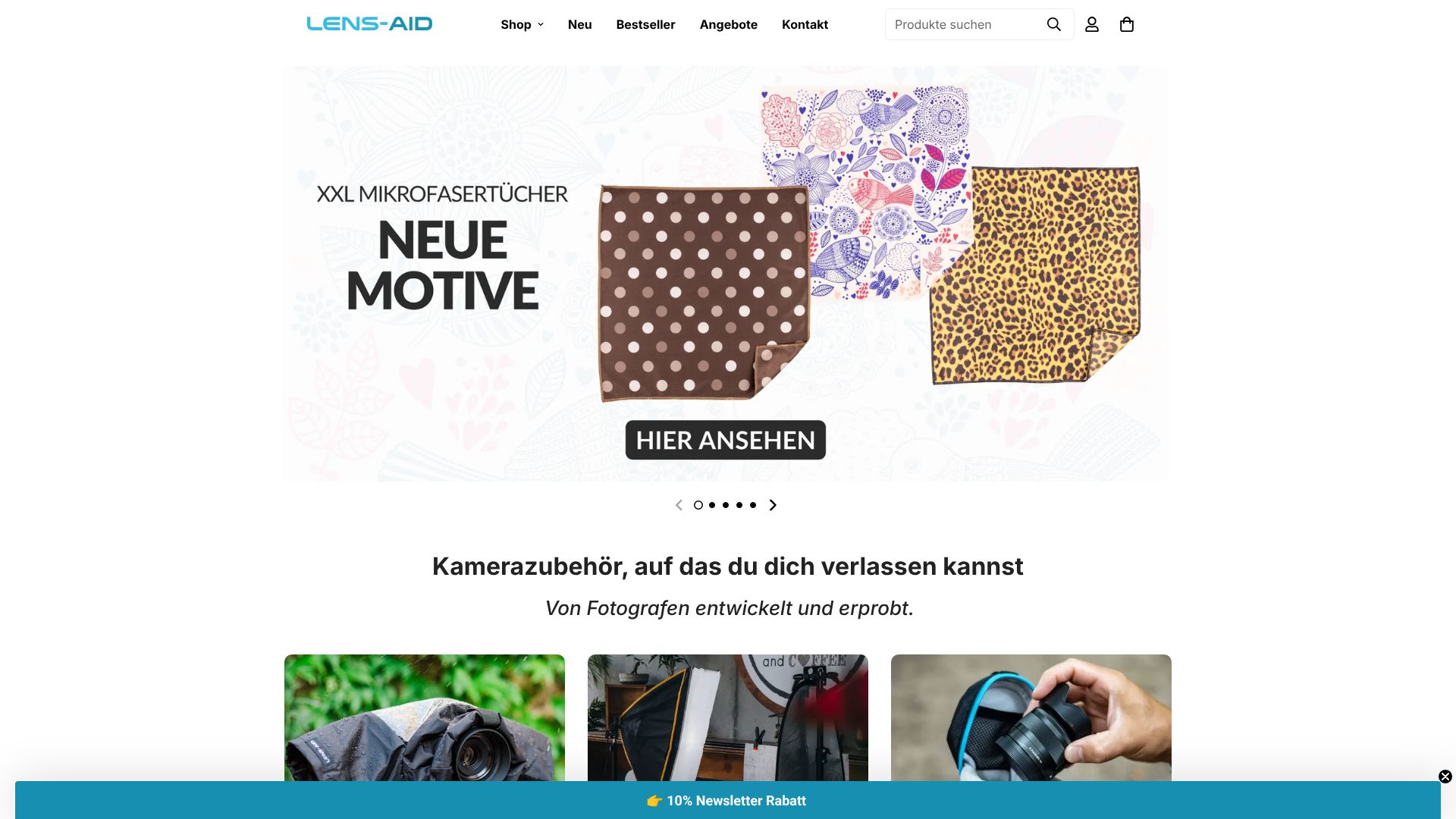Open the Angebote menu link
This screenshot has height=819, width=1456.
[x=728, y=24]
